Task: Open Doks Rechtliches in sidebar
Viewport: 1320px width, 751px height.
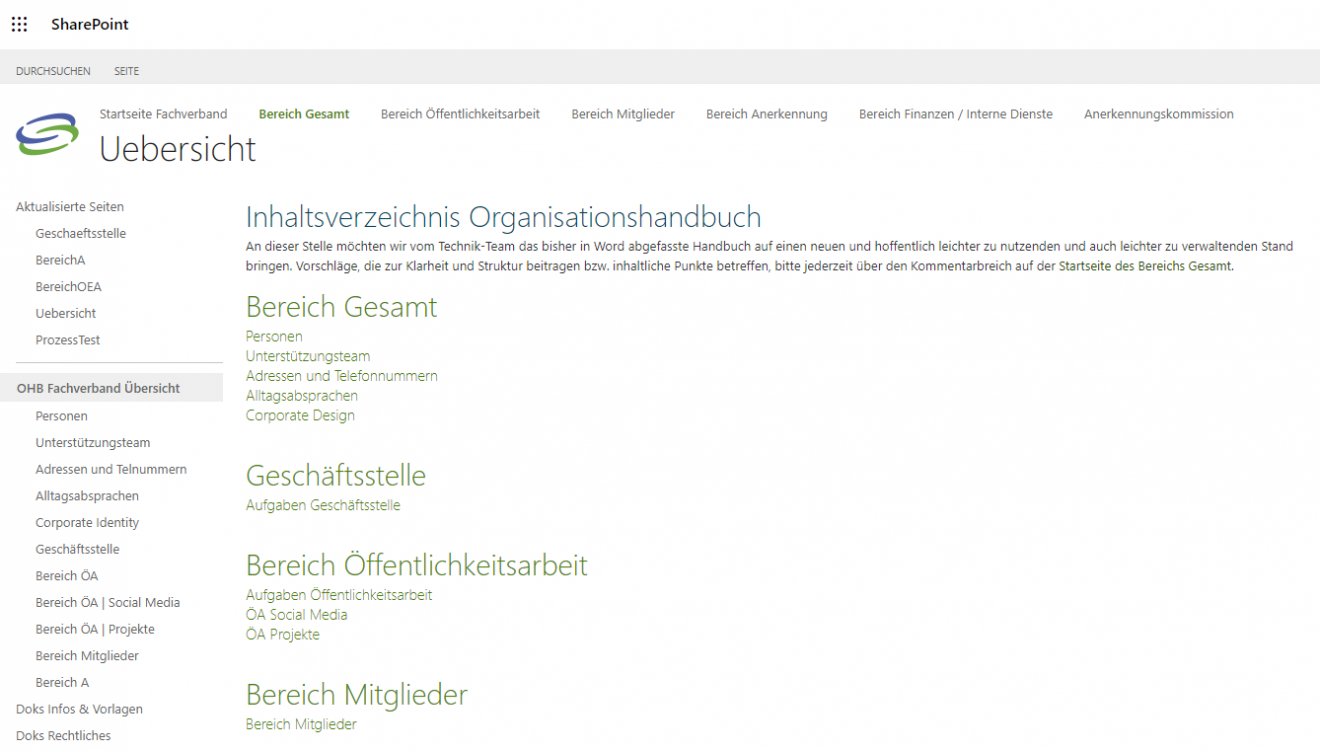Action: (x=63, y=736)
